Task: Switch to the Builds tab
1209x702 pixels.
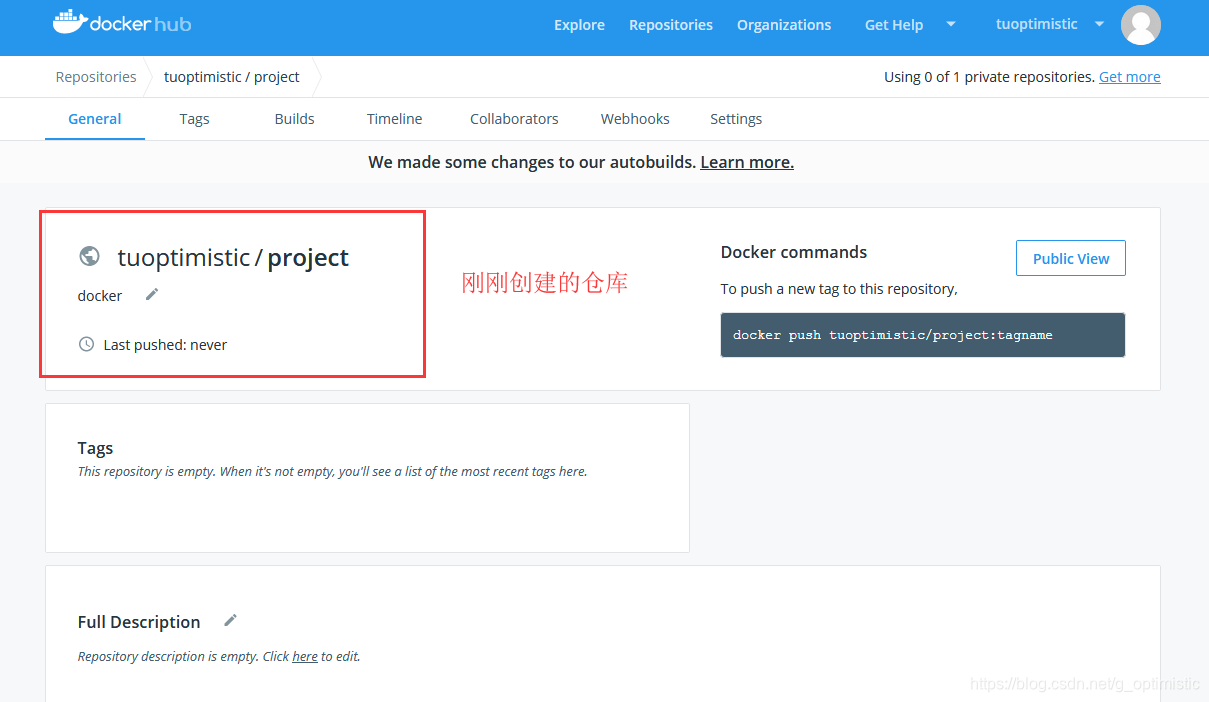Action: tap(294, 119)
